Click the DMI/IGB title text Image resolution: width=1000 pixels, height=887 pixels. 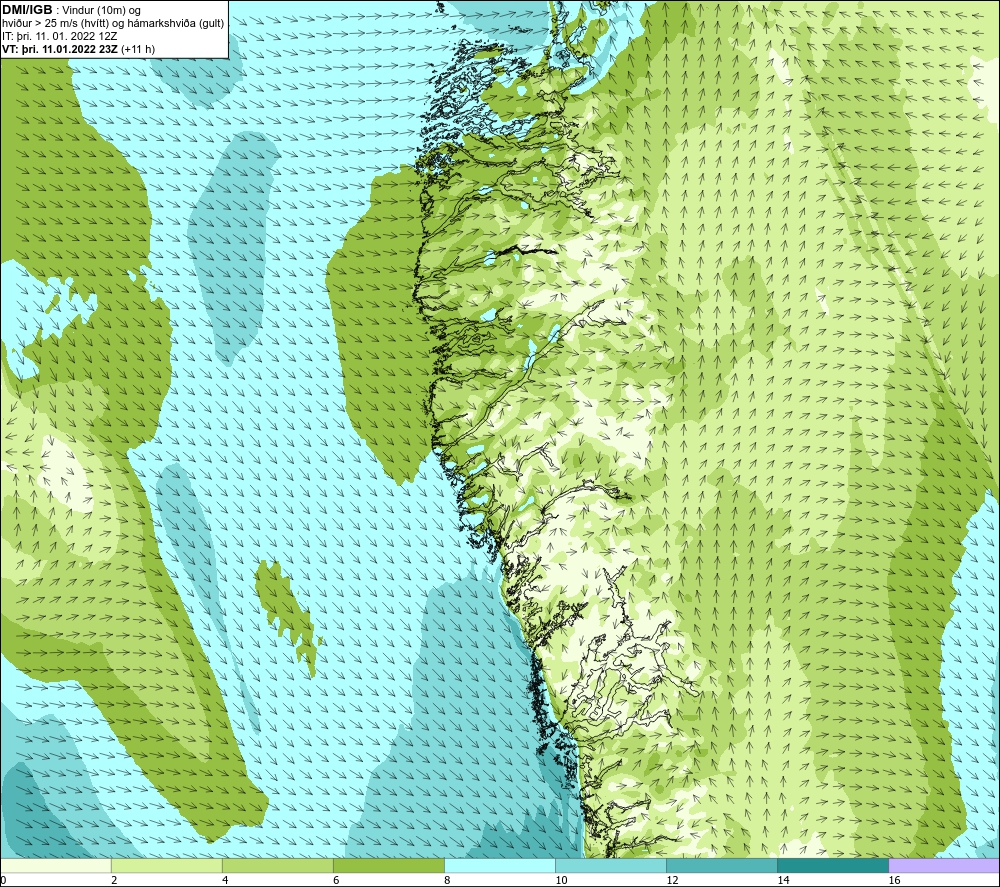coord(27,10)
